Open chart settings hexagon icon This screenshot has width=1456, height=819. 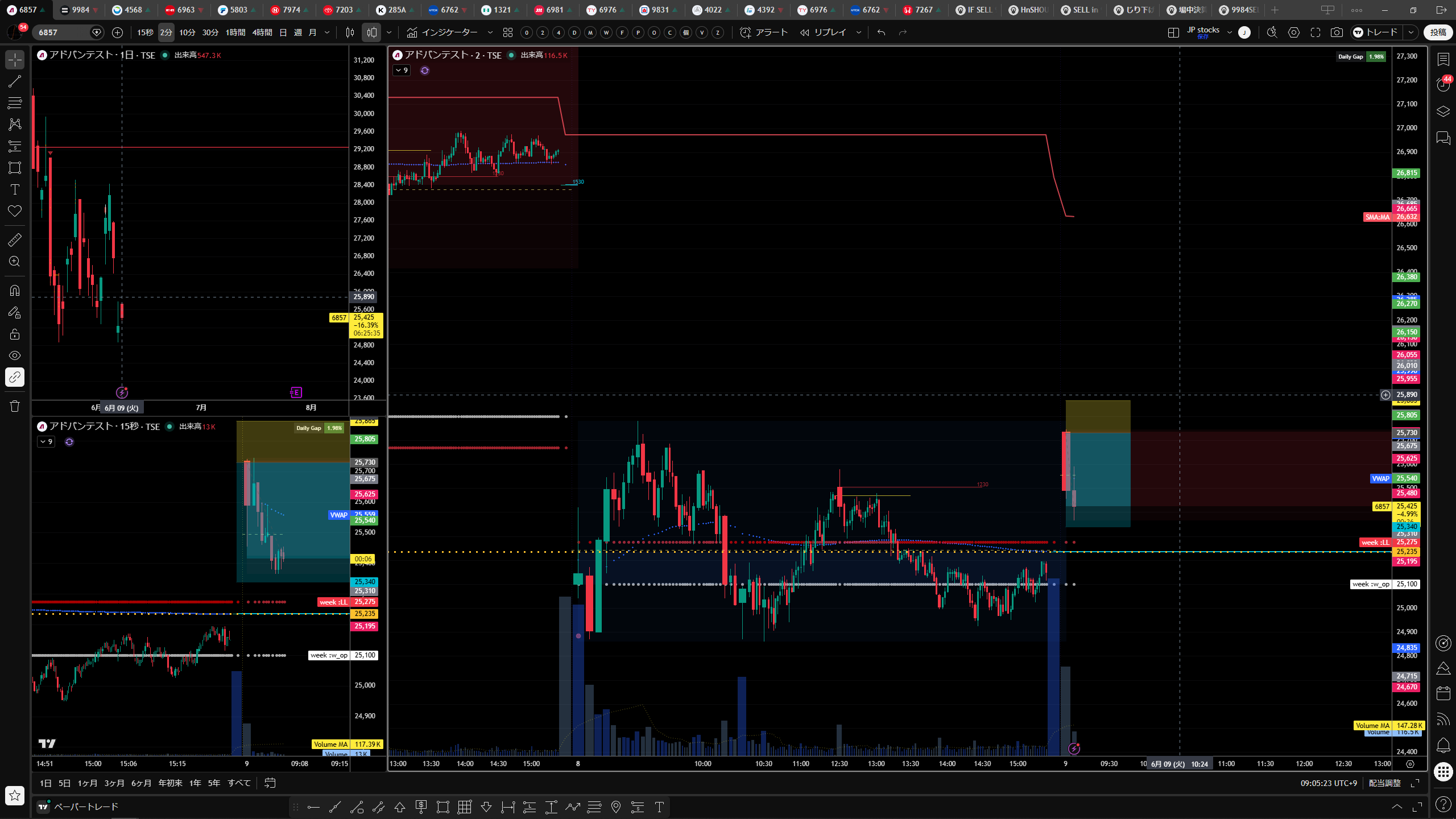click(1294, 32)
